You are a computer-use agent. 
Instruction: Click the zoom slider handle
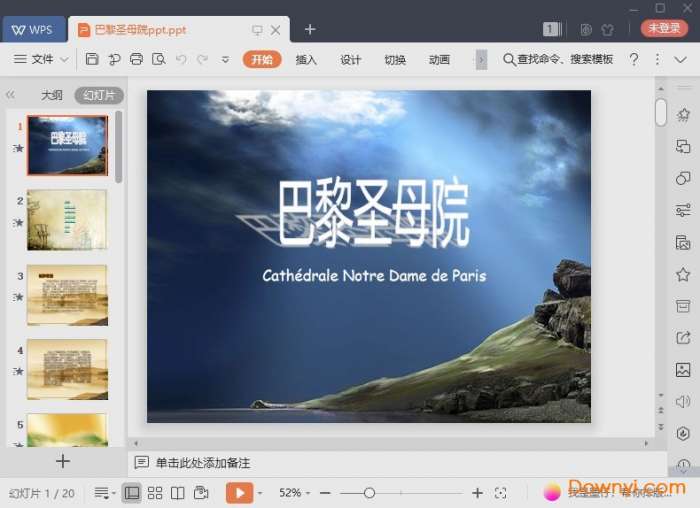pyautogui.click(x=369, y=493)
